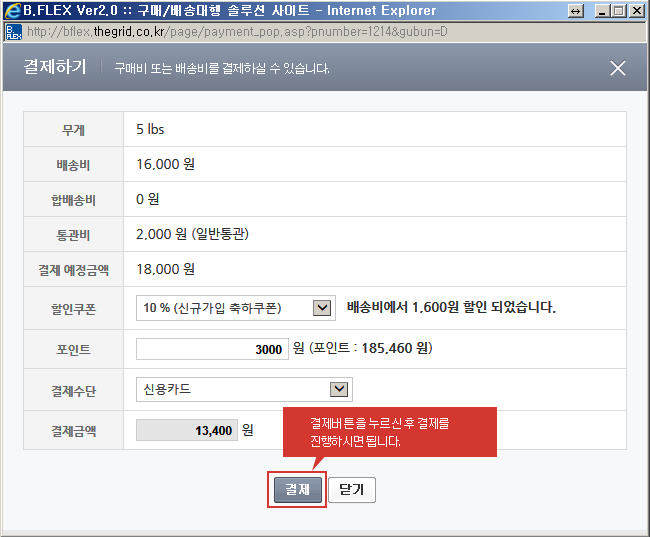Select the 결제금액 field showing 13,400

coord(186,430)
